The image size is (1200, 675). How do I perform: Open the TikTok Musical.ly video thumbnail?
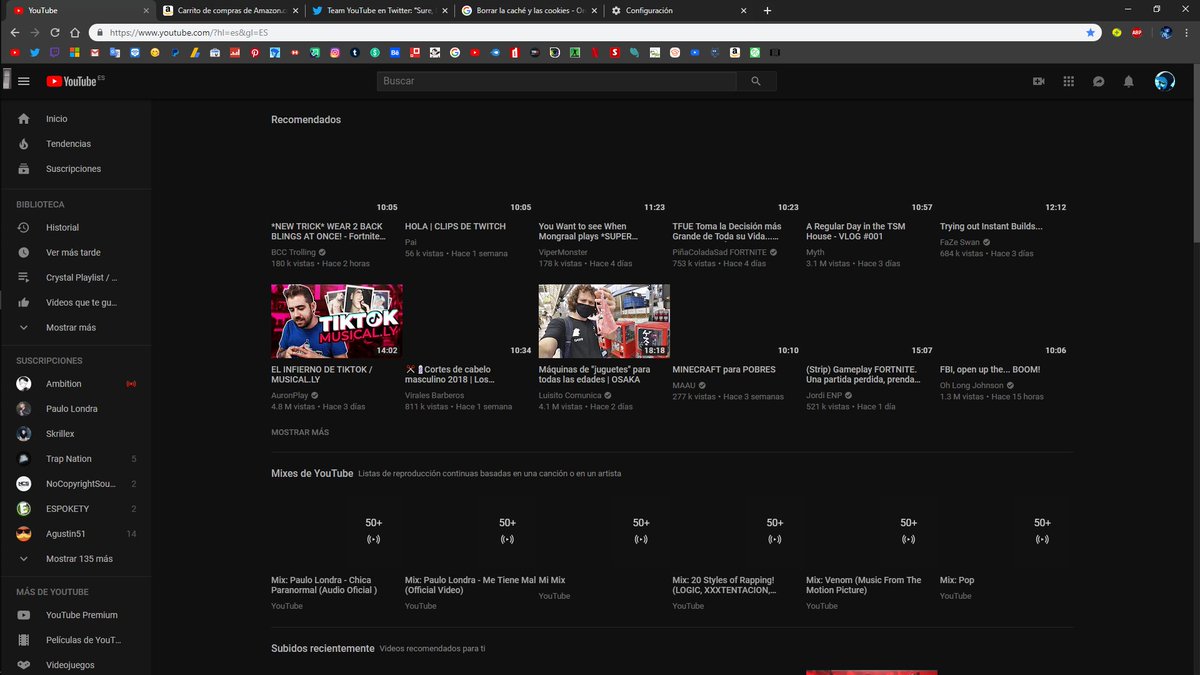coord(337,321)
